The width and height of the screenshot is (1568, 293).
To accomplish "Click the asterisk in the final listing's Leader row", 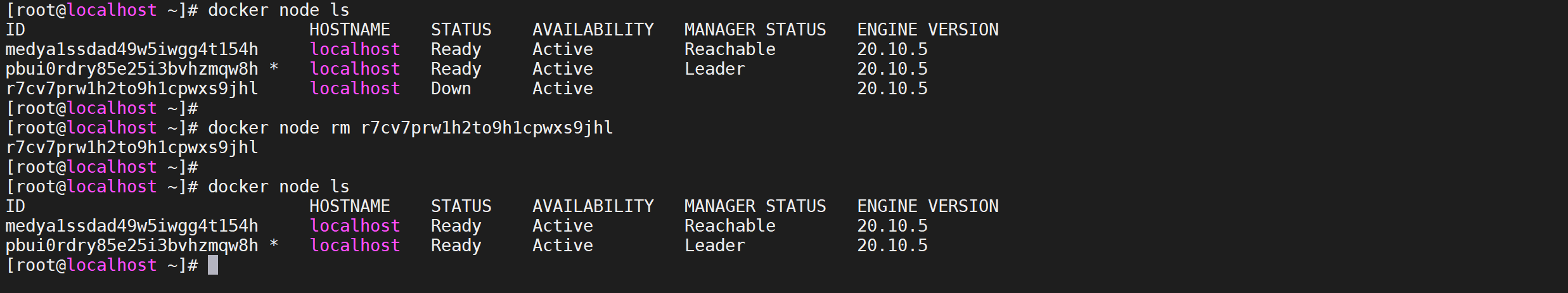I will click(x=274, y=246).
